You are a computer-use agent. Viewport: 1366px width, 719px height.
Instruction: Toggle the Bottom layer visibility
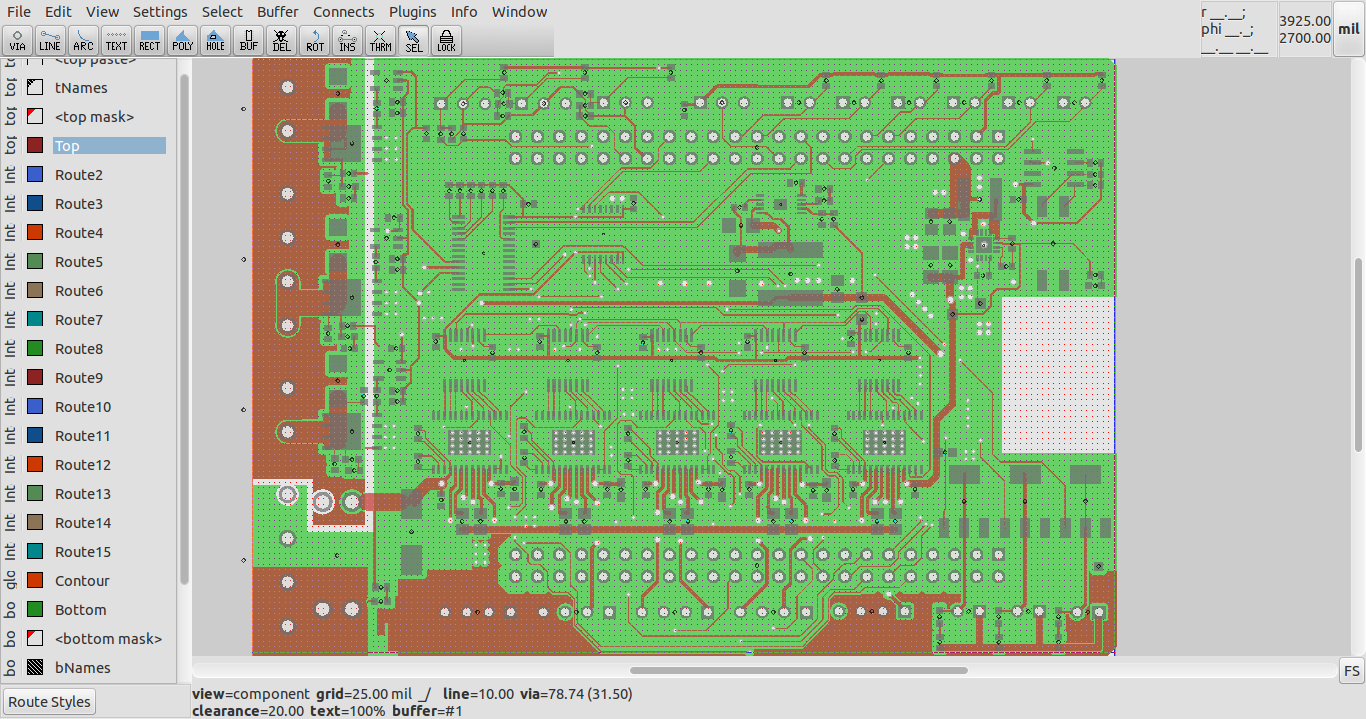coord(33,609)
